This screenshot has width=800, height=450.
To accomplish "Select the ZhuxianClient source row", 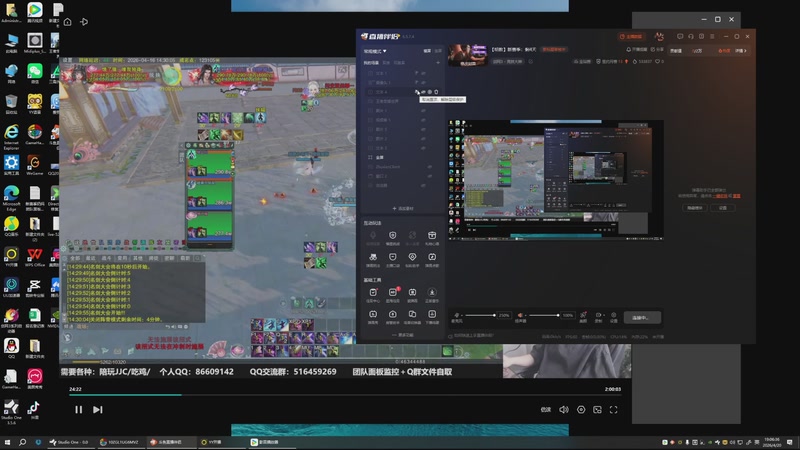I will (403, 167).
